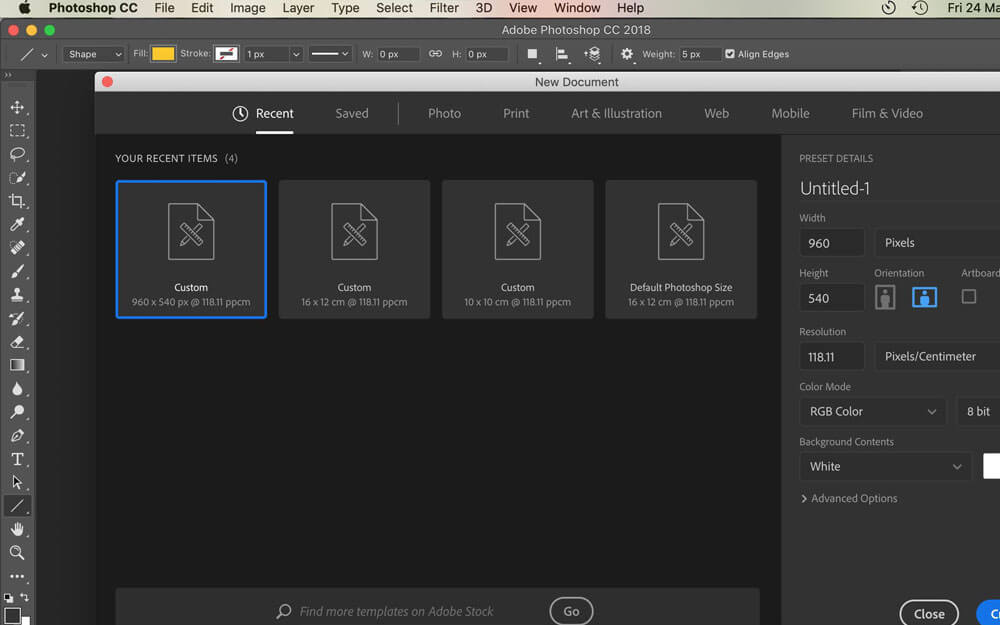This screenshot has height=625, width=1000.
Task: Open the stroke line style dropdown
Action: 330,54
